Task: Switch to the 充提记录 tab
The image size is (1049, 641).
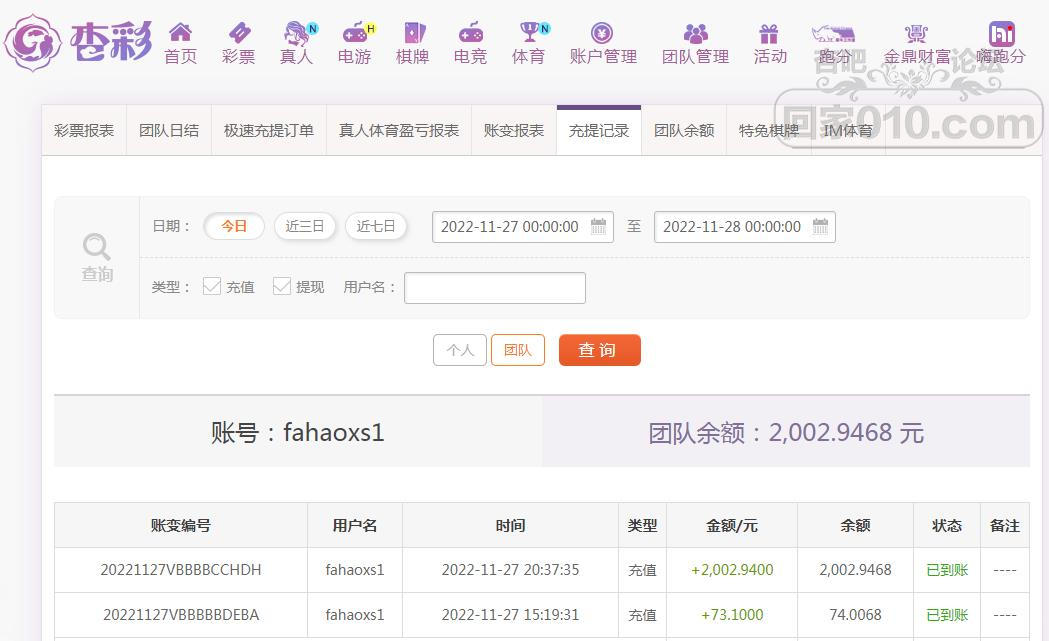Action: pos(599,130)
